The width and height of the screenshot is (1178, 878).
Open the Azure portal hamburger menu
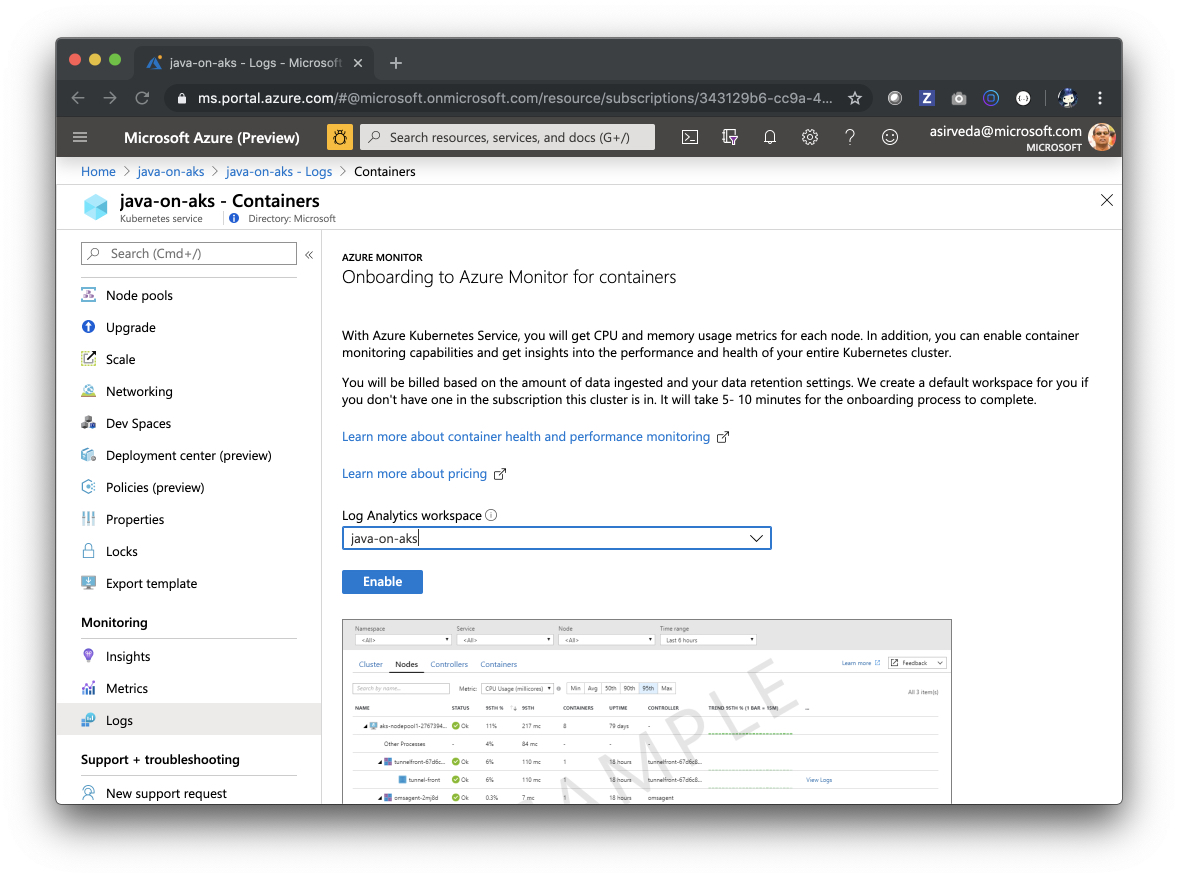pos(80,137)
